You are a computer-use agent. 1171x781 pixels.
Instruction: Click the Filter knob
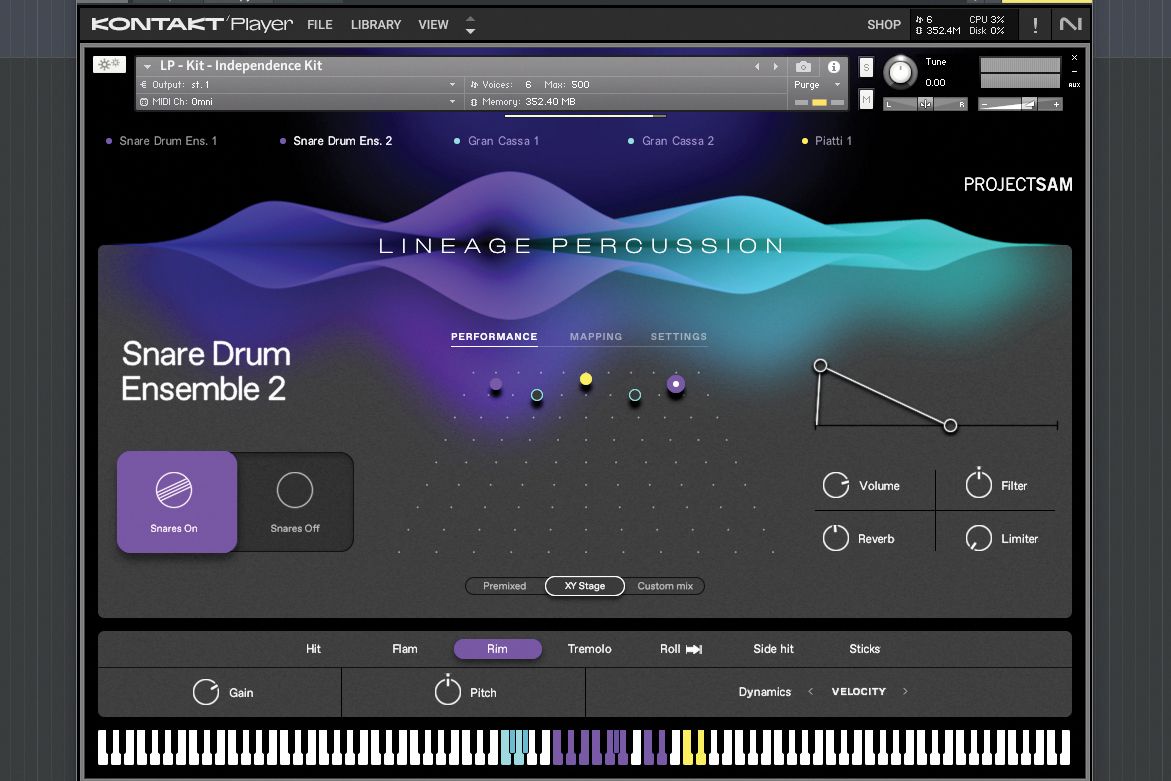click(x=978, y=484)
